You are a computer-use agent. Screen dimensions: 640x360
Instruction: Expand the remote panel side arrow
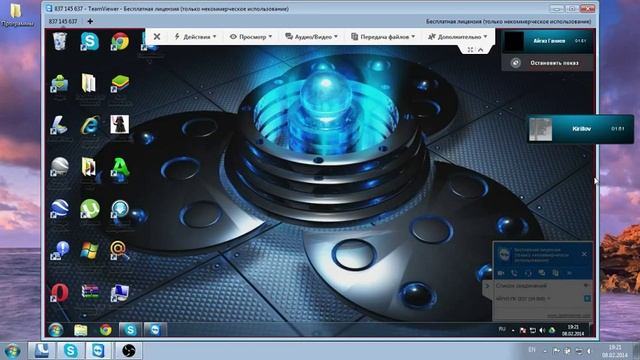point(487,286)
